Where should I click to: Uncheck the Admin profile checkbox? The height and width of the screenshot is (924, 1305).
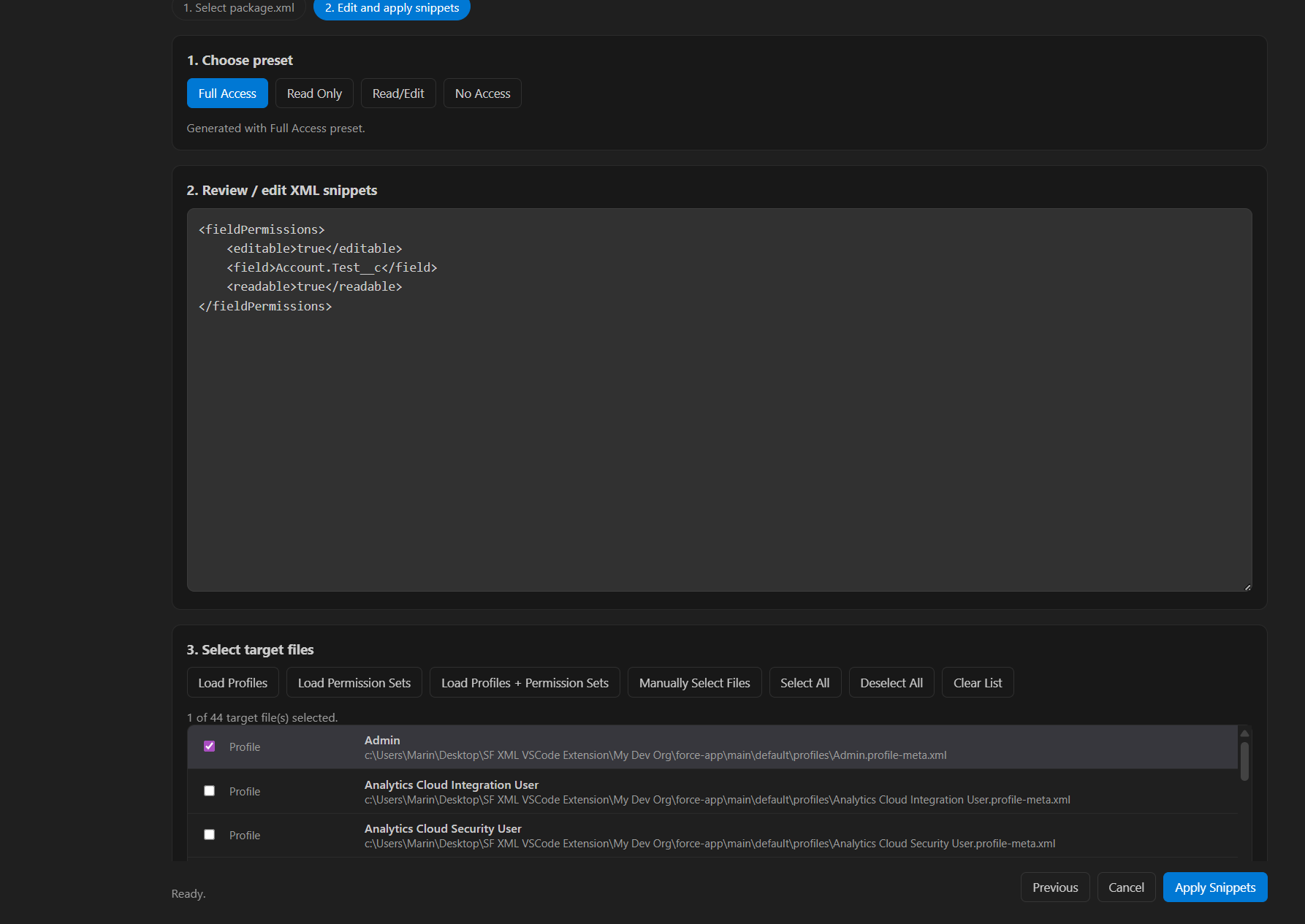tap(210, 746)
